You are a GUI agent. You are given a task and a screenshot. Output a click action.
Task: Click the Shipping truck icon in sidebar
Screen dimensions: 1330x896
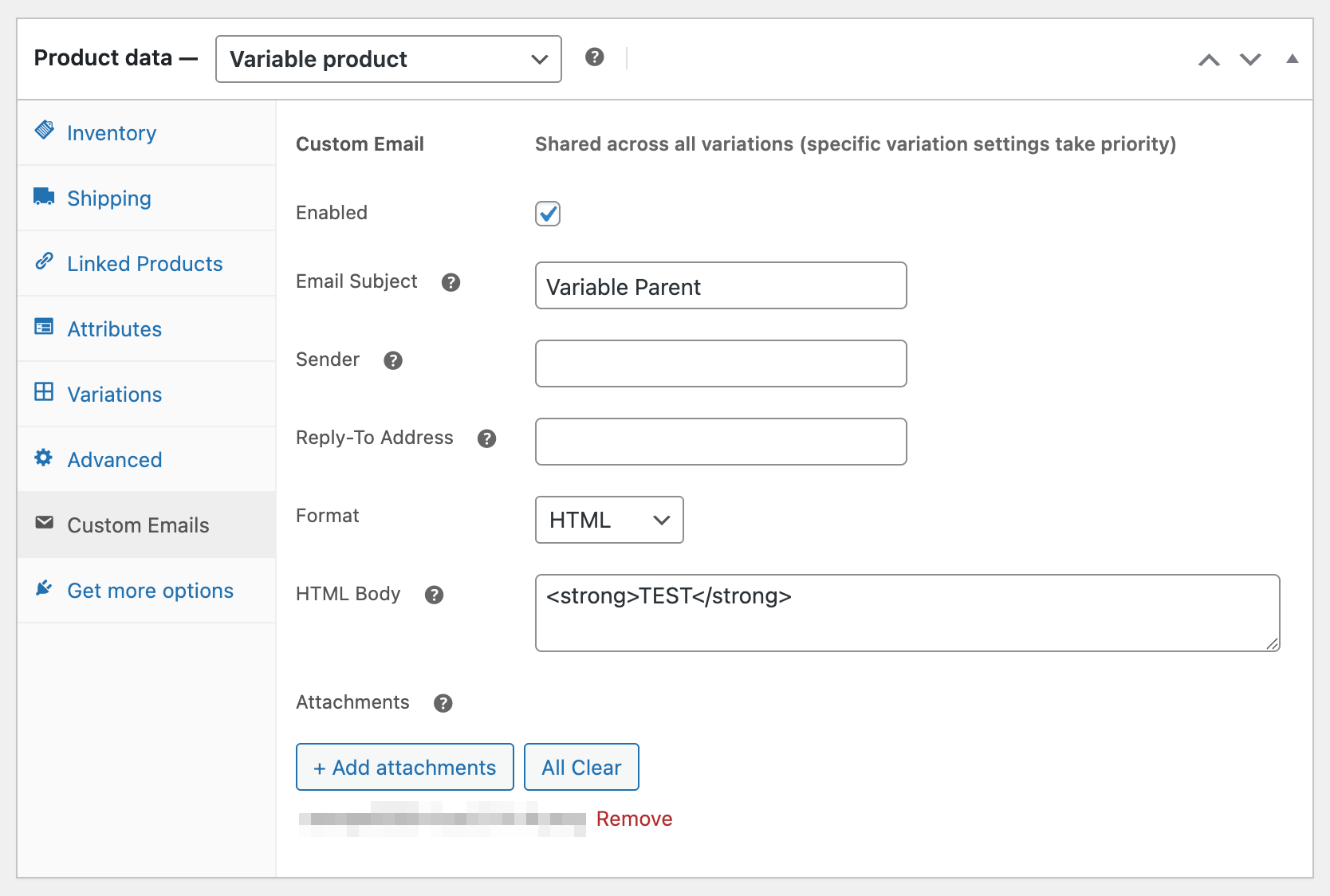[44, 196]
